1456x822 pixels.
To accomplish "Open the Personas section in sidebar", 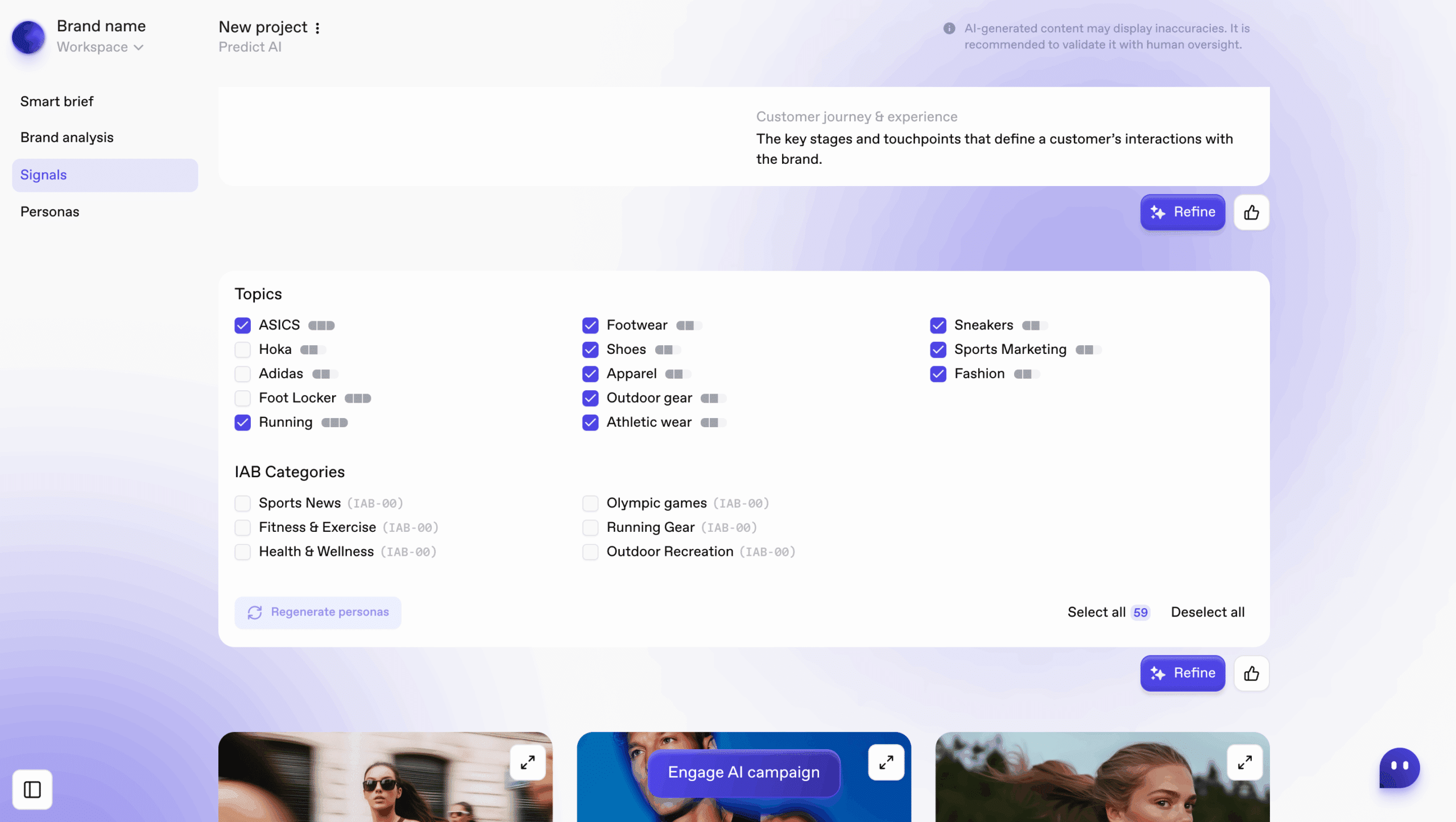I will tap(50, 212).
